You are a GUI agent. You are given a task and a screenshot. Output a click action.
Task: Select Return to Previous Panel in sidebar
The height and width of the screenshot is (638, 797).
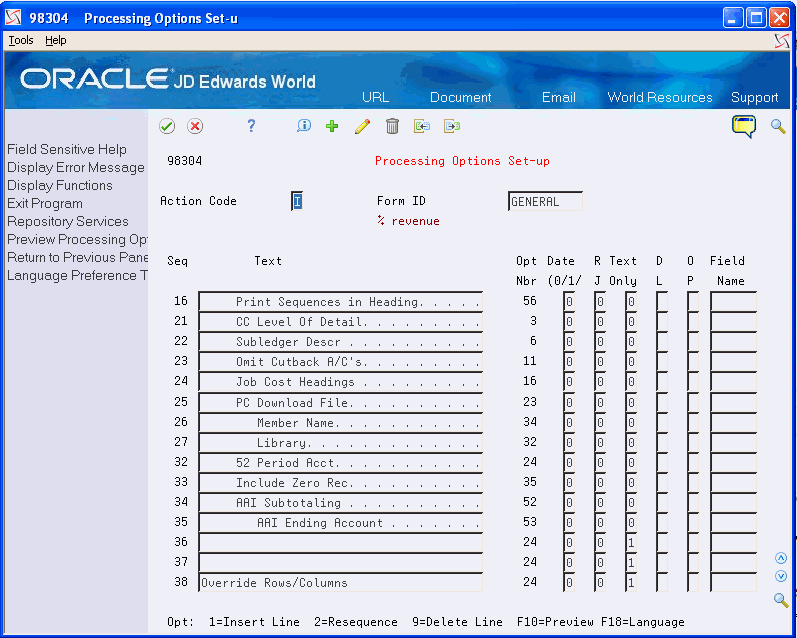coord(77,257)
